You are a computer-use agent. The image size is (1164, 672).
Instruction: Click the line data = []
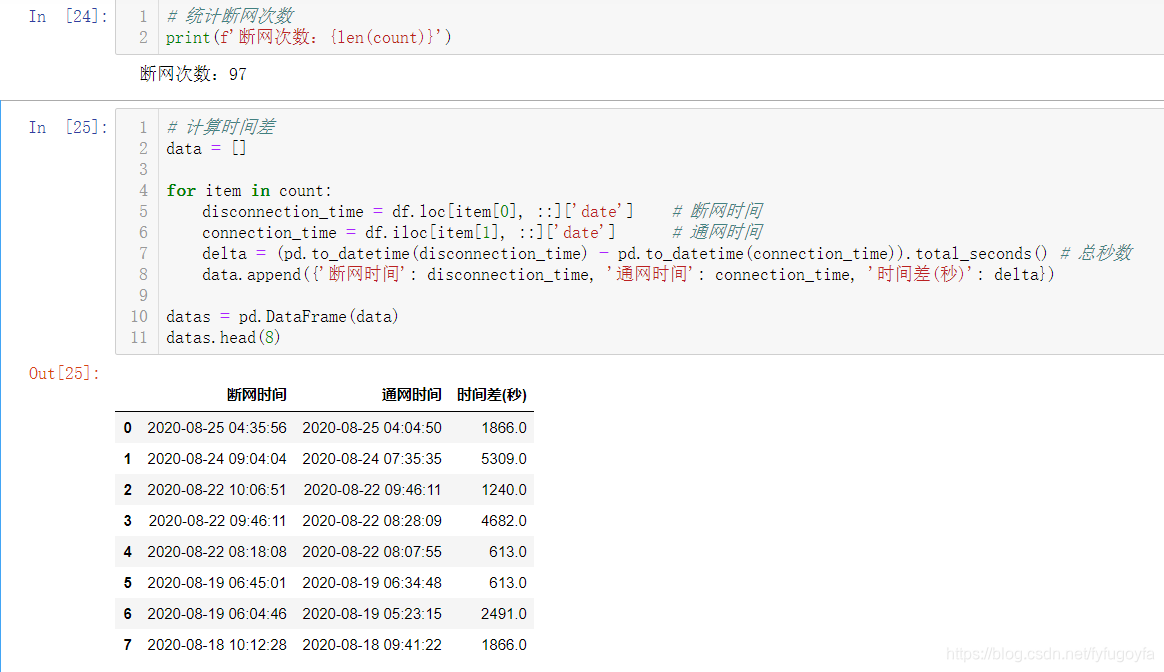(x=206, y=149)
